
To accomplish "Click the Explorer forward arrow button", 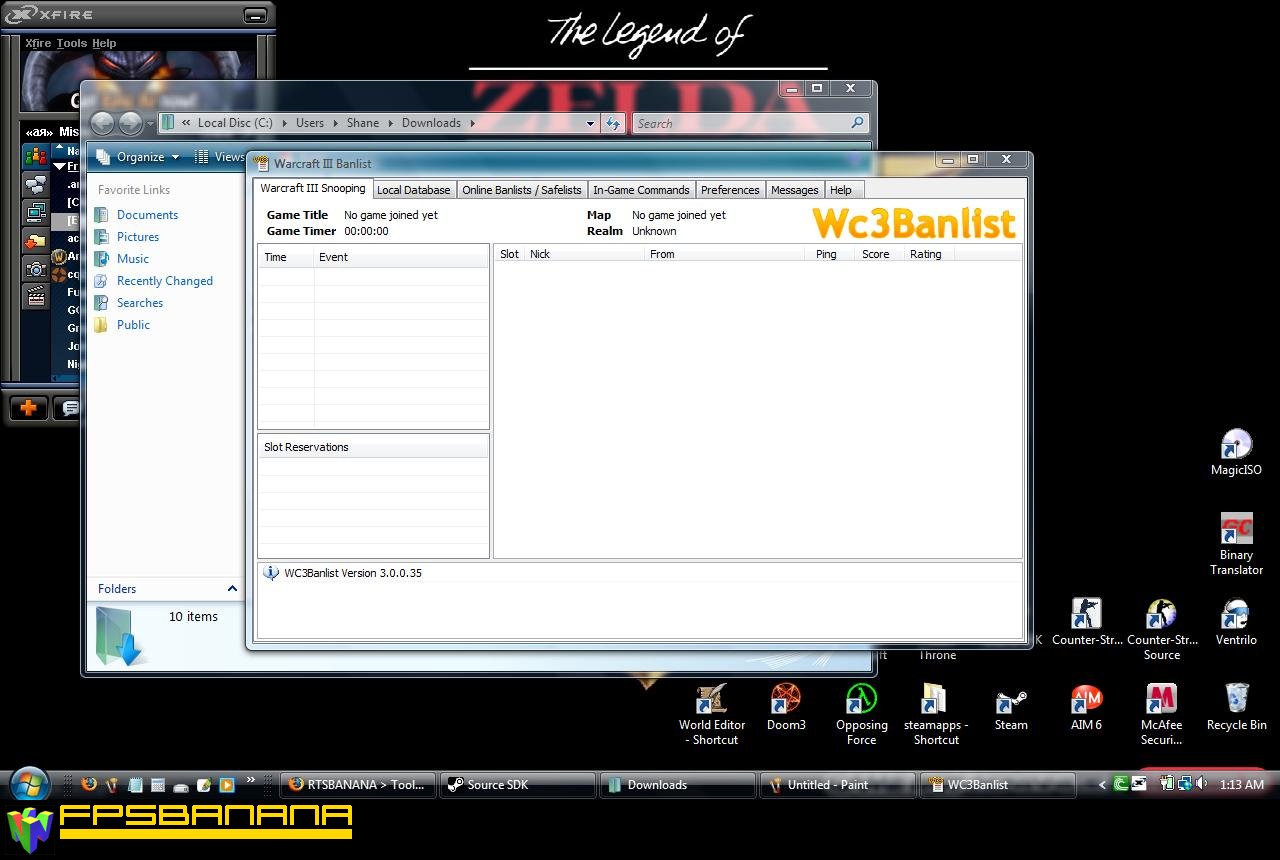I will (130, 123).
